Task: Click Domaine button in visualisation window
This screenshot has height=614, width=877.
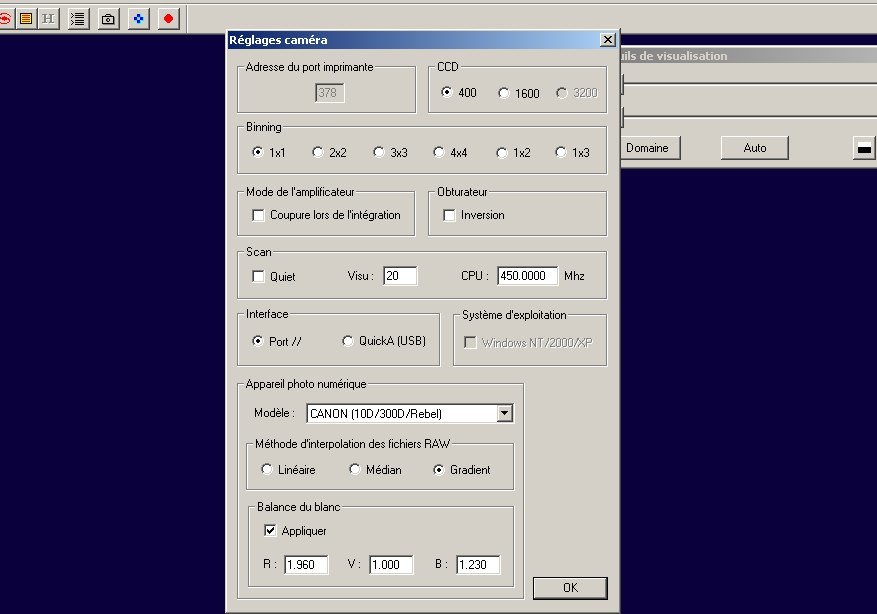Action: coord(650,148)
